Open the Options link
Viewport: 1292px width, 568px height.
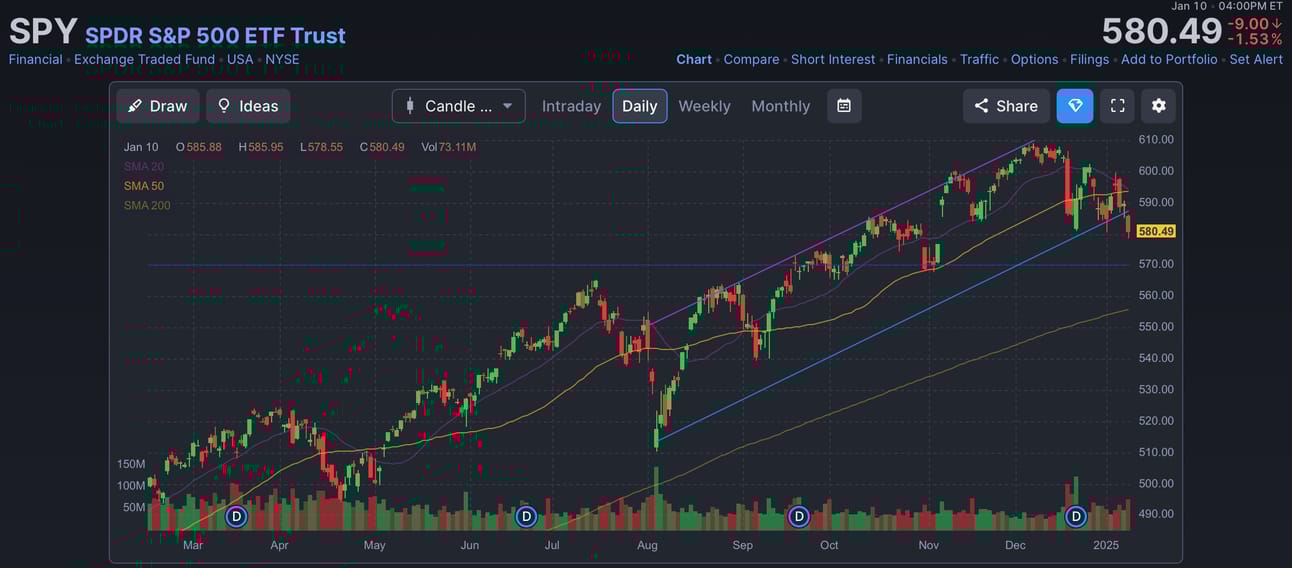click(1034, 59)
